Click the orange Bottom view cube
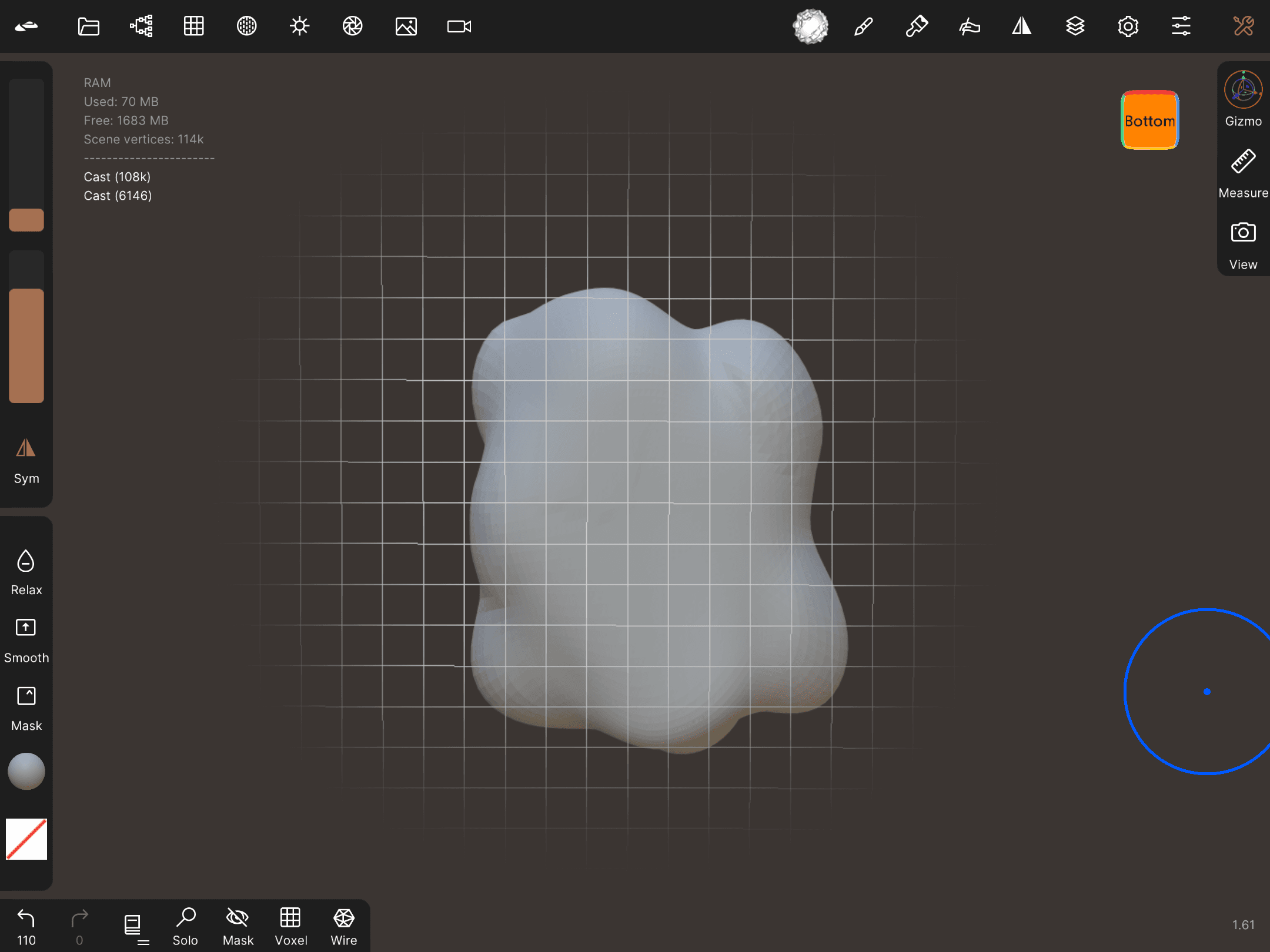 [x=1149, y=120]
